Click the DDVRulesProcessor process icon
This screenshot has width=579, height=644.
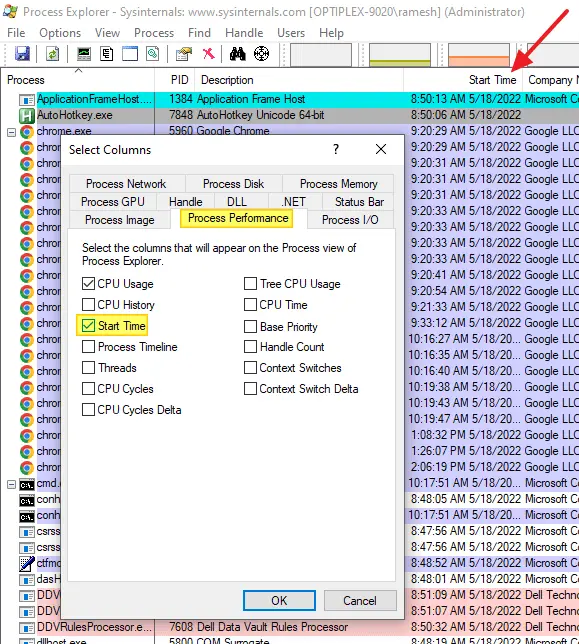pos(27,628)
